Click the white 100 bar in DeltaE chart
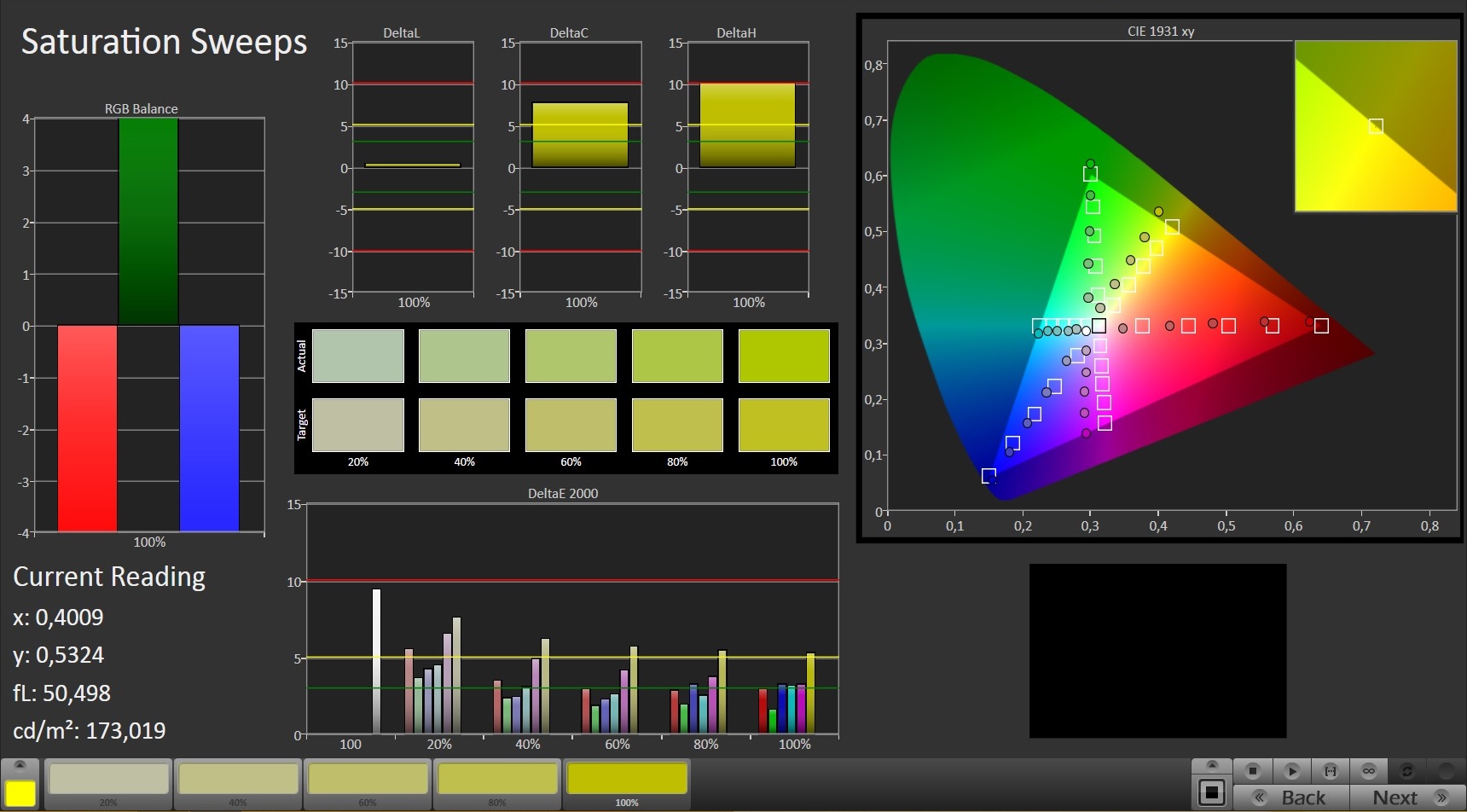 click(x=376, y=661)
